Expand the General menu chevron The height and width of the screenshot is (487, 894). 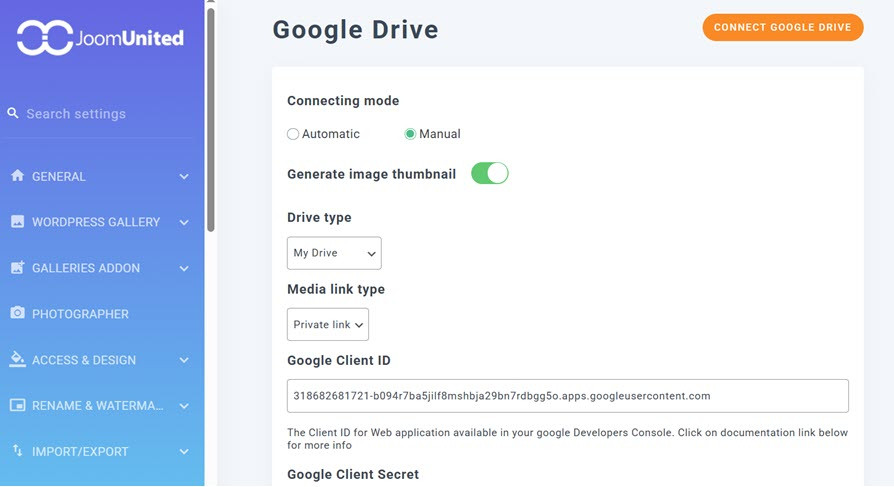[184, 177]
